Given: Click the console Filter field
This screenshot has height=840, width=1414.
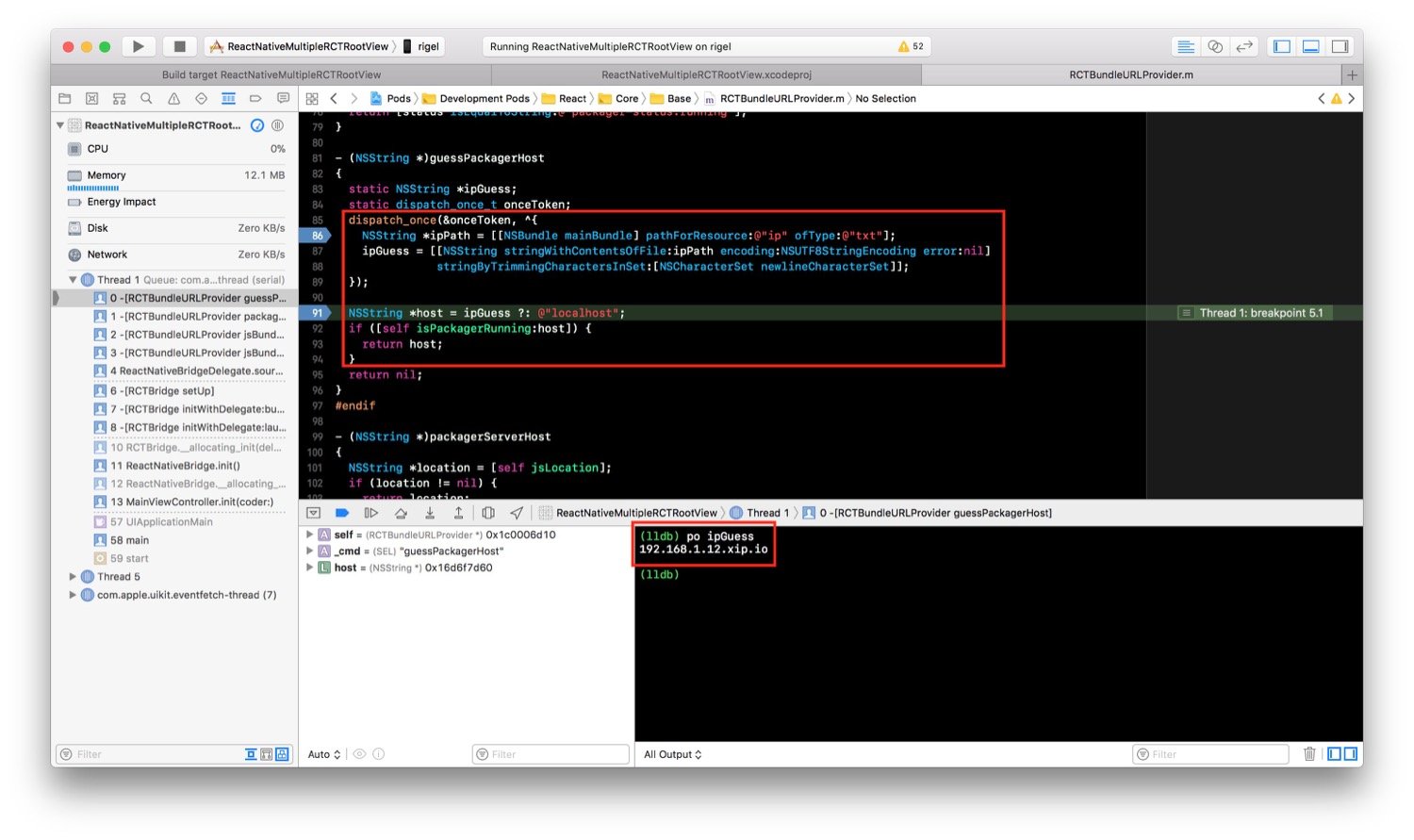Looking at the screenshot, I should click(1210, 754).
